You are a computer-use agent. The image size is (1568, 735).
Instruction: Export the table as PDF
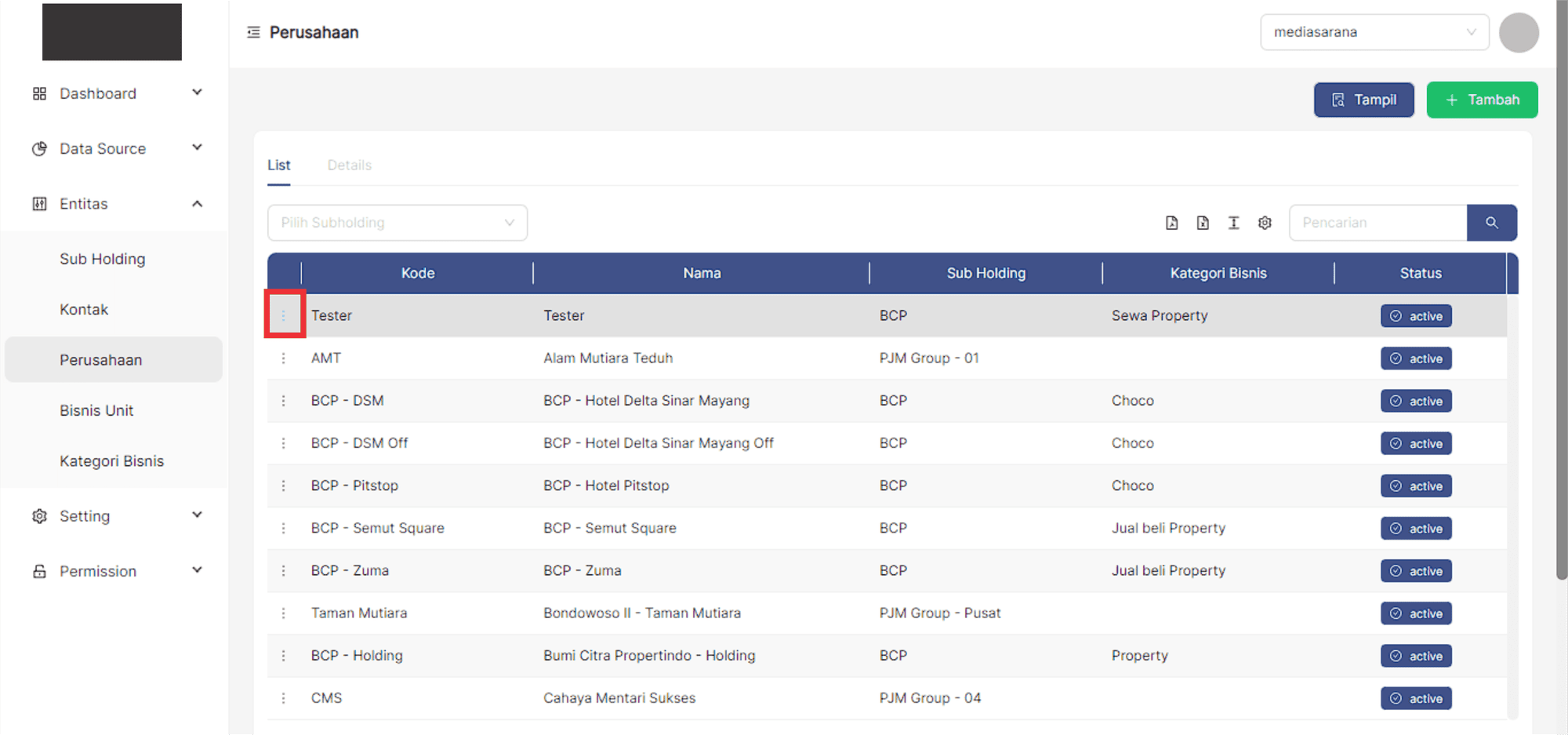[1171, 223]
